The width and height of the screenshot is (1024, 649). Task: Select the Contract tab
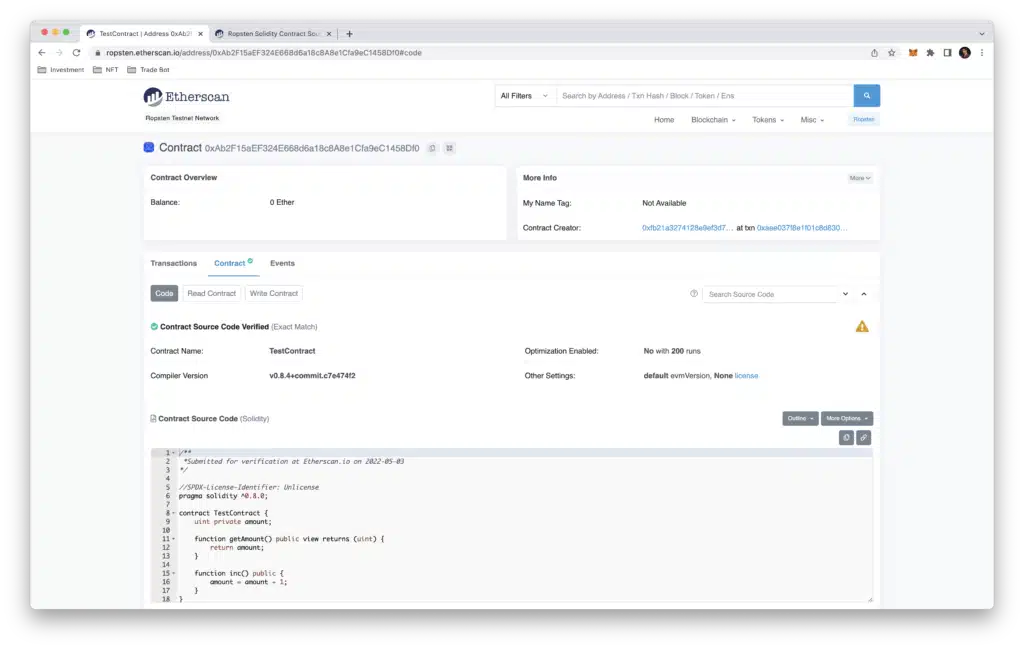point(233,263)
